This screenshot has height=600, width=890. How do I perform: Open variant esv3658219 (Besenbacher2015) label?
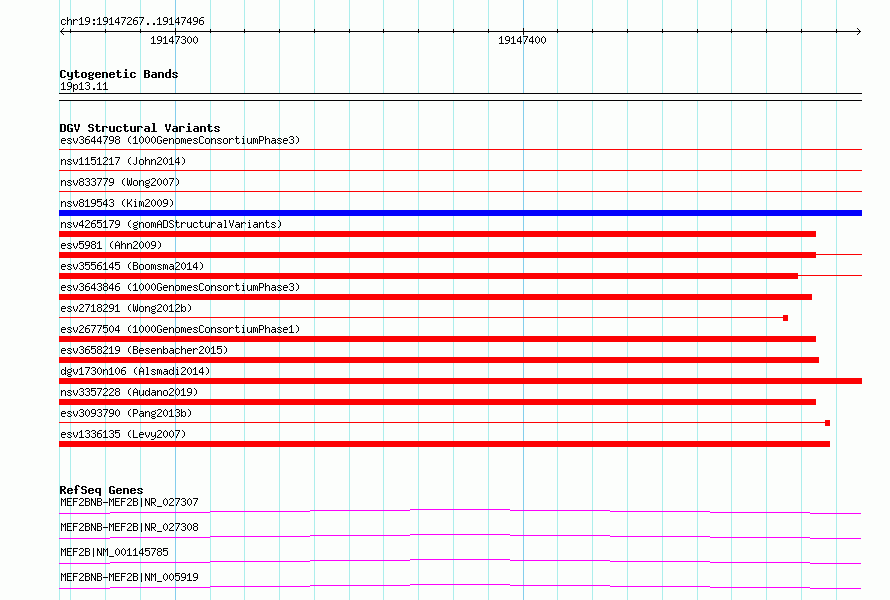pyautogui.click(x=144, y=350)
